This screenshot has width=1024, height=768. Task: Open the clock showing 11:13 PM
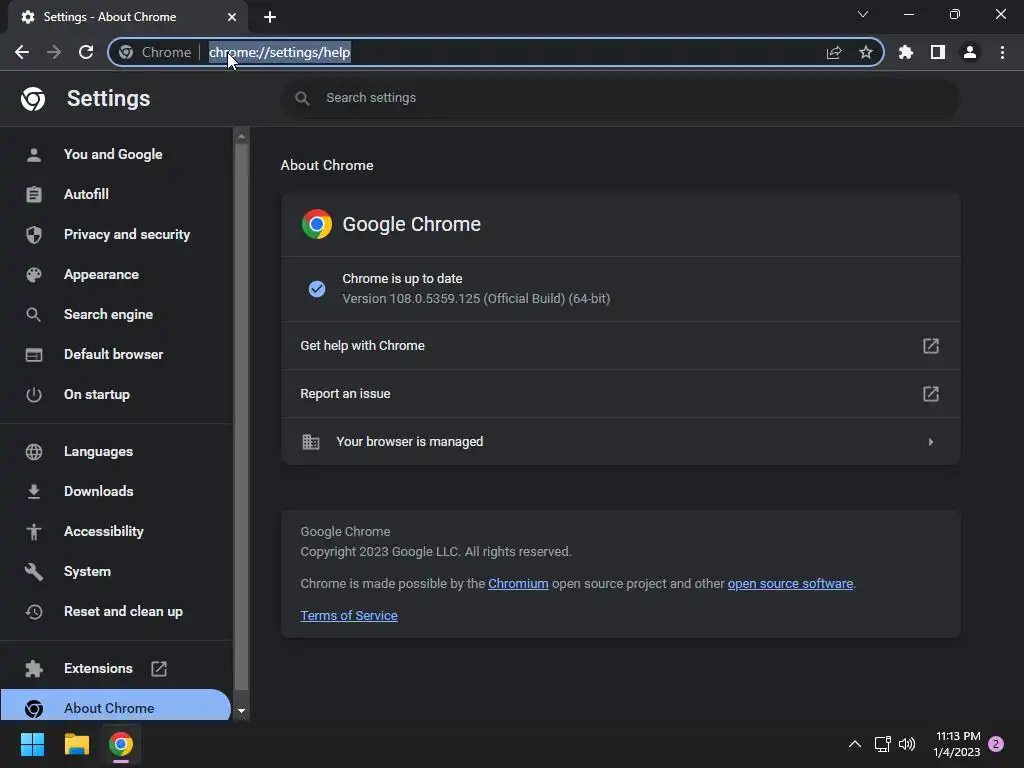tap(957, 744)
